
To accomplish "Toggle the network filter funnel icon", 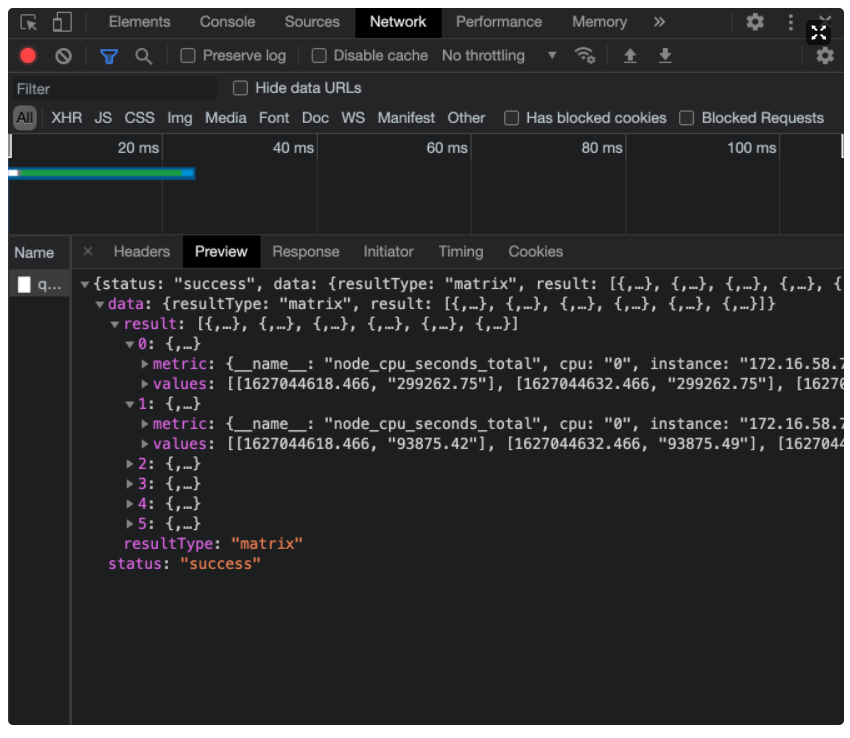I will point(109,56).
